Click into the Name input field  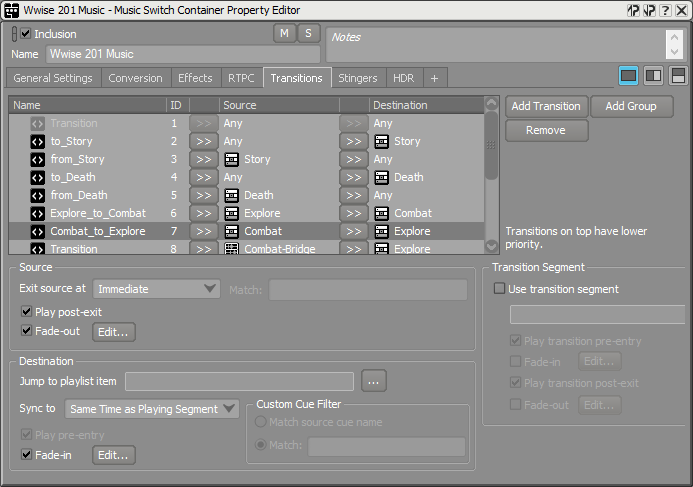[x=183, y=54]
